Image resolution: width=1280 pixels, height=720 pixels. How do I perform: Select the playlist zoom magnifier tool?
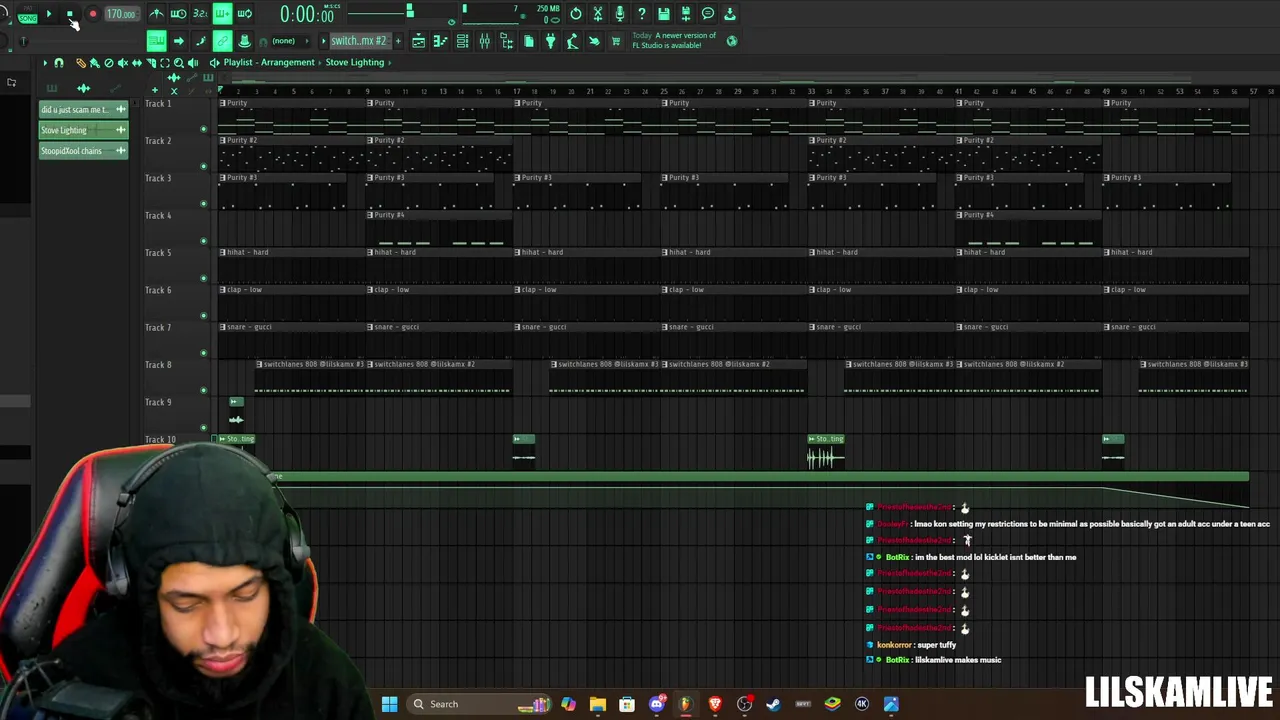coord(179,63)
